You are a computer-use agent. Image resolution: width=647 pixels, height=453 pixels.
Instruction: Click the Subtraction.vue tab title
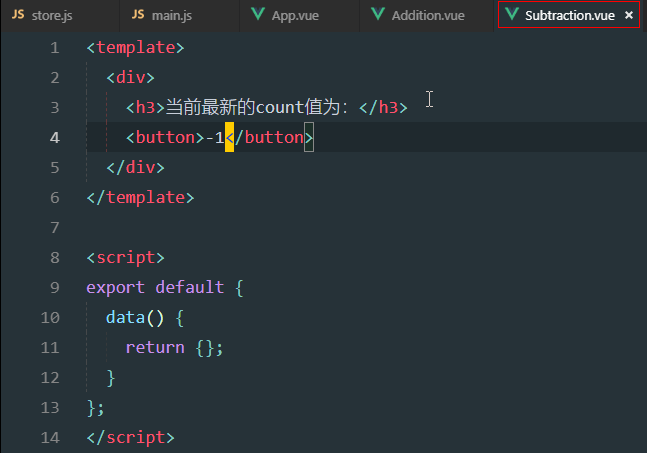point(569,15)
